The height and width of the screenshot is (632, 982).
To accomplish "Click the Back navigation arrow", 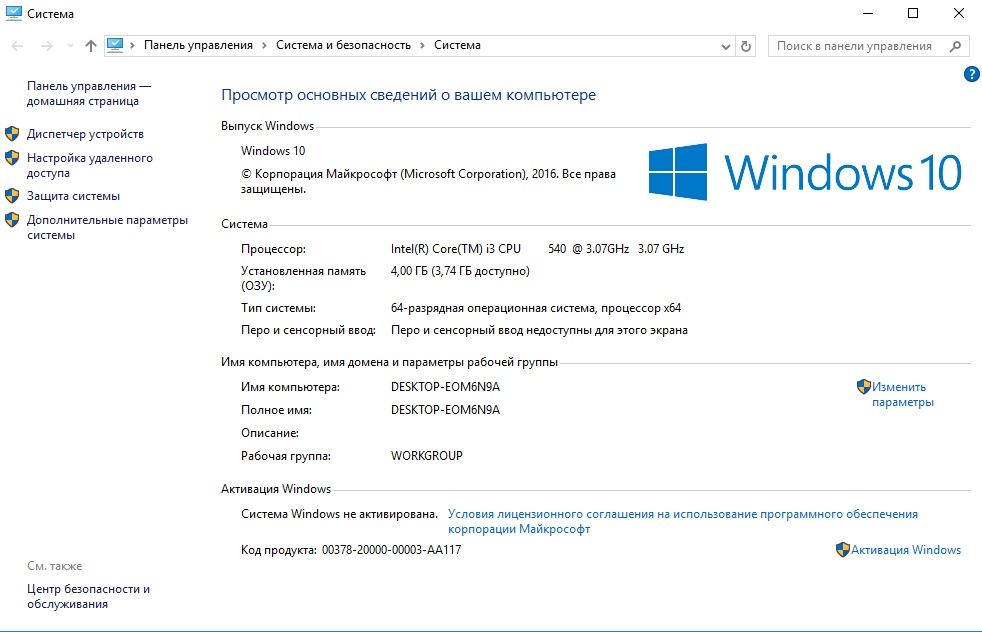I will pos(18,46).
